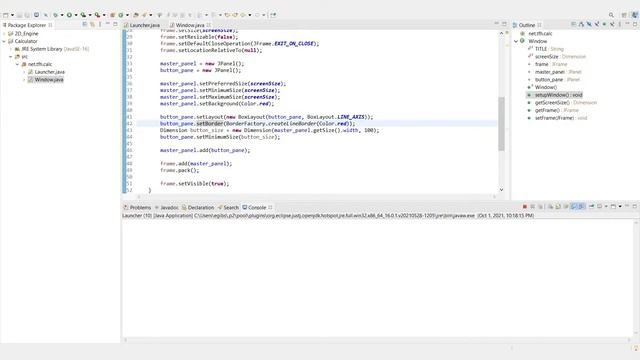This screenshot has height=360, width=640.
Task: Toggle Word Wrap in Console toolbar
Action: 566,207
